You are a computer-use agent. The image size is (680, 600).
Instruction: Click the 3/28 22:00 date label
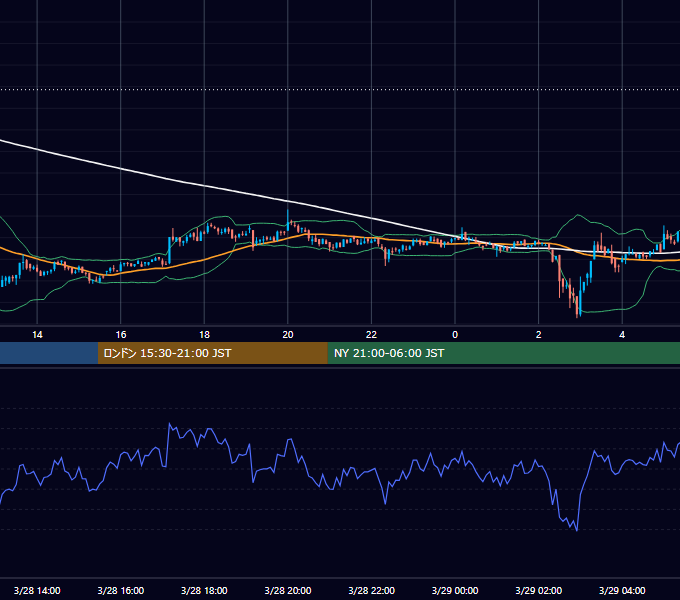(x=372, y=590)
